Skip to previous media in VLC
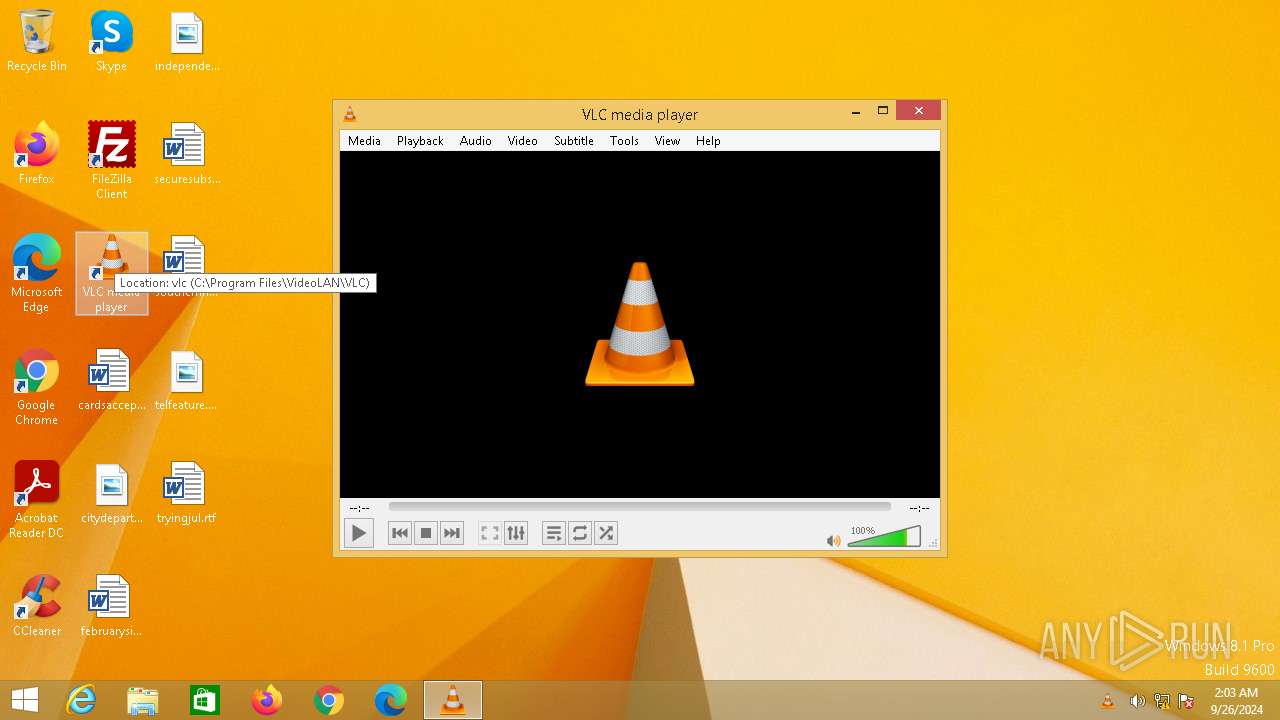 (400, 533)
